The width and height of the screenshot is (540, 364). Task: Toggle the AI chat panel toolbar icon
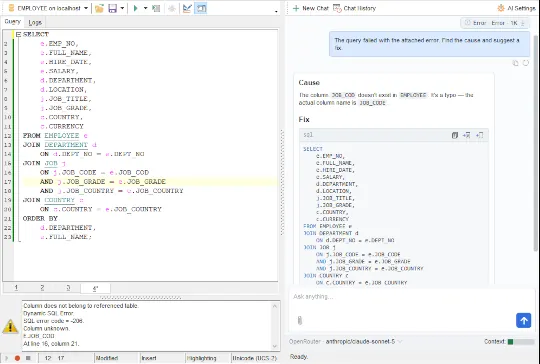(x=201, y=8)
